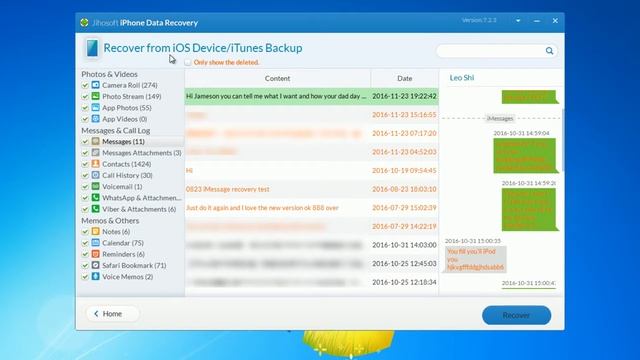
Task: Click into the search input field
Action: (x=490, y=51)
